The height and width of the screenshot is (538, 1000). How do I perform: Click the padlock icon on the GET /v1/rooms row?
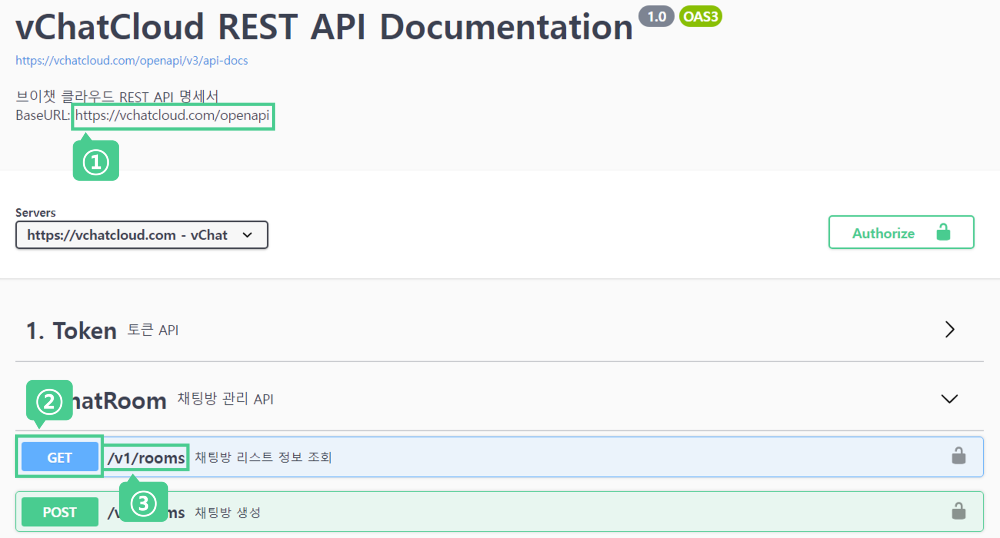[958, 457]
